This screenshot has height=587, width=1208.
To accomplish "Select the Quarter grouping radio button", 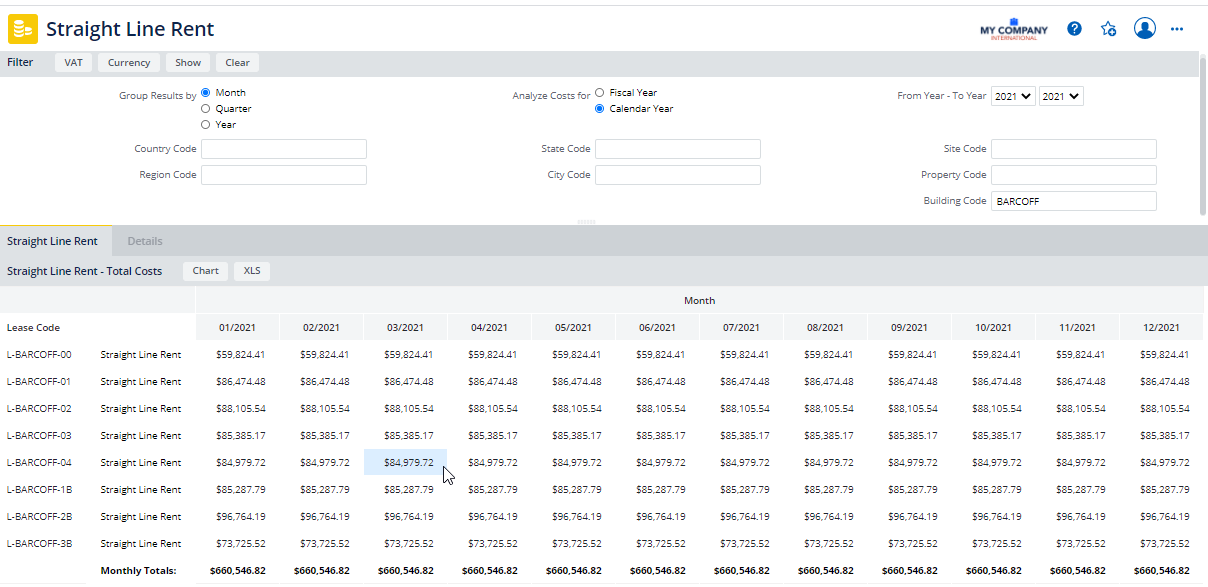I will click(206, 108).
